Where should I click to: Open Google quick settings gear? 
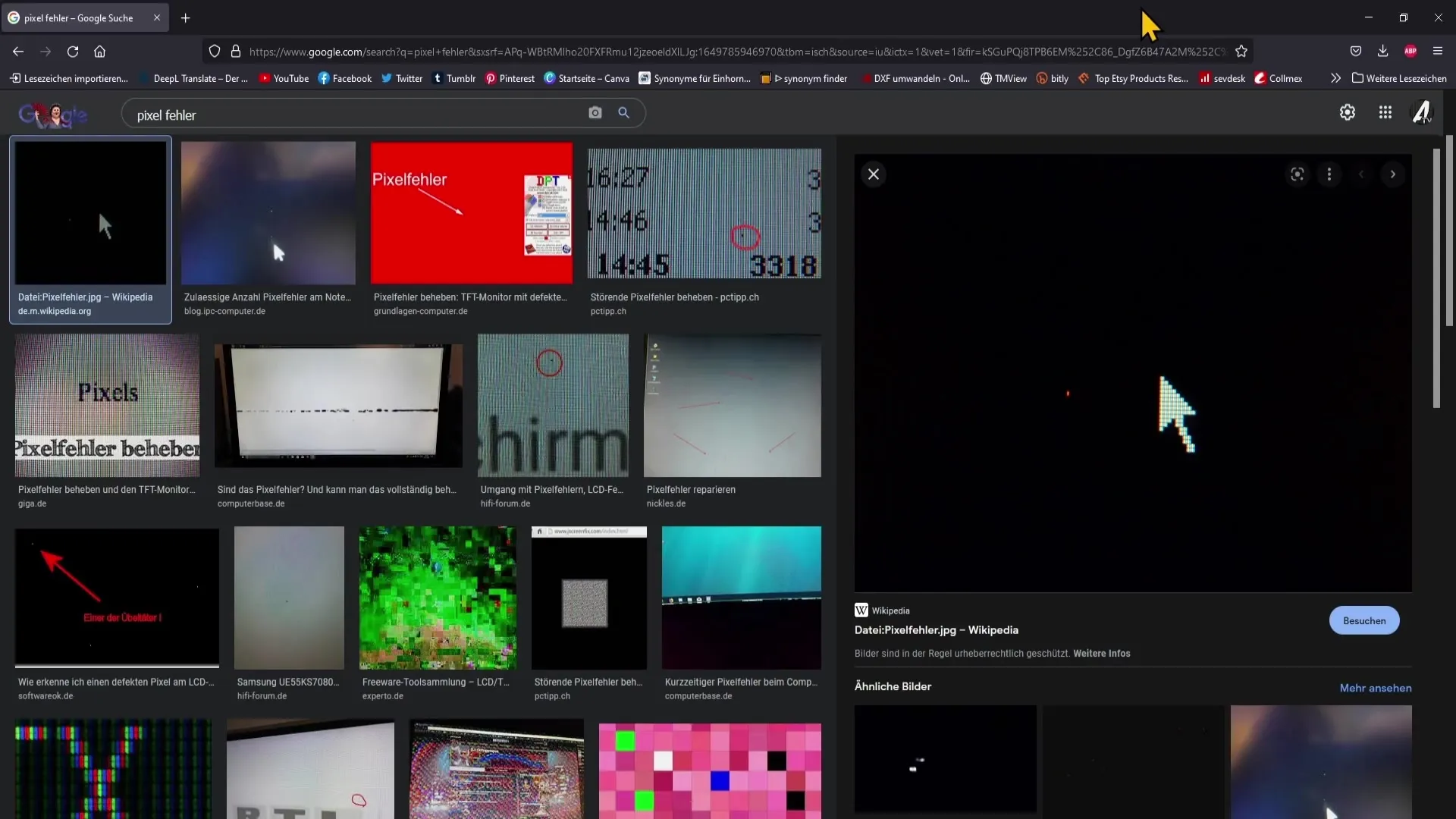(x=1348, y=112)
